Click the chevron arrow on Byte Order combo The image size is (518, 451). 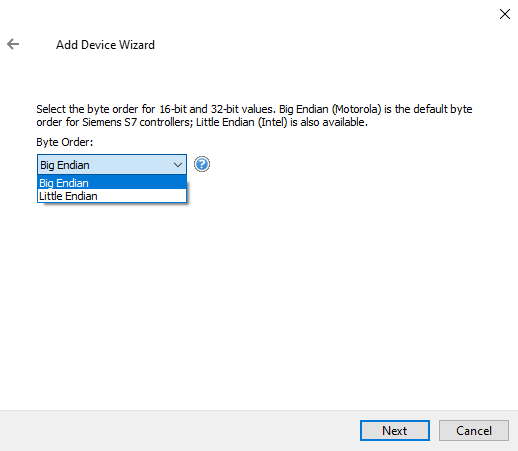pos(178,165)
